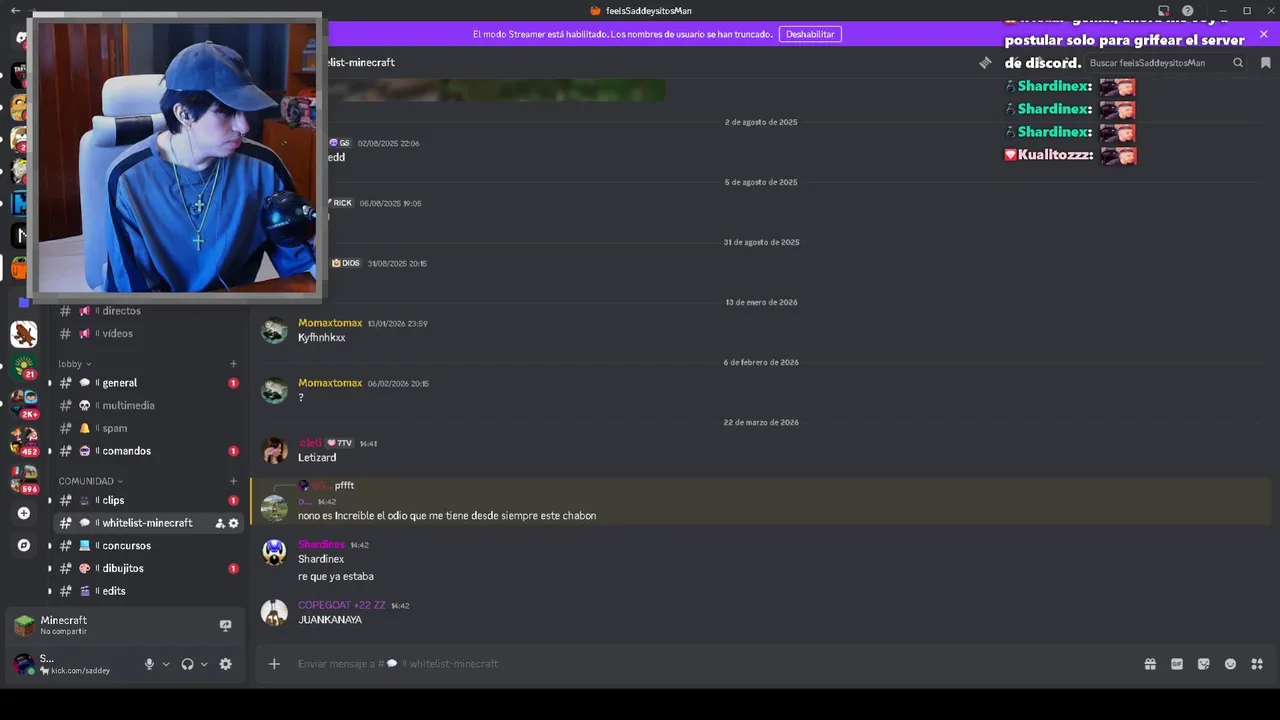This screenshot has height=720, width=1280.
Task: Click the Minecraft screen share icon
Action: tap(225, 626)
